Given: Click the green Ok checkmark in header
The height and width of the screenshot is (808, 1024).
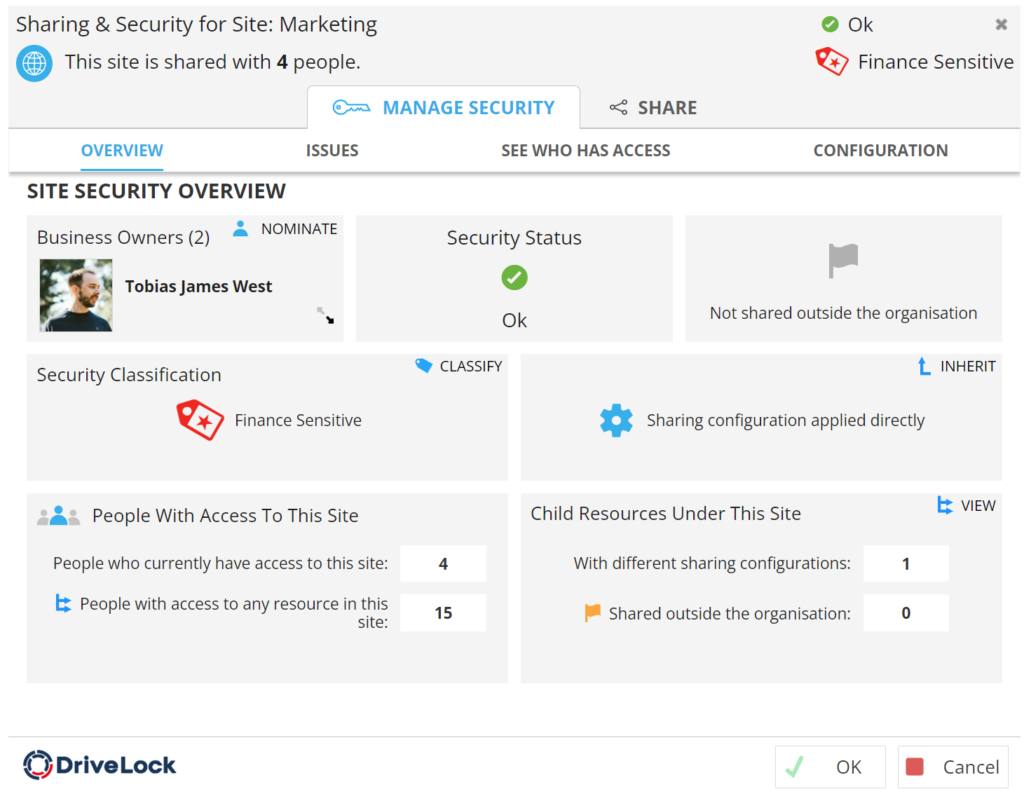Looking at the screenshot, I should [829, 25].
